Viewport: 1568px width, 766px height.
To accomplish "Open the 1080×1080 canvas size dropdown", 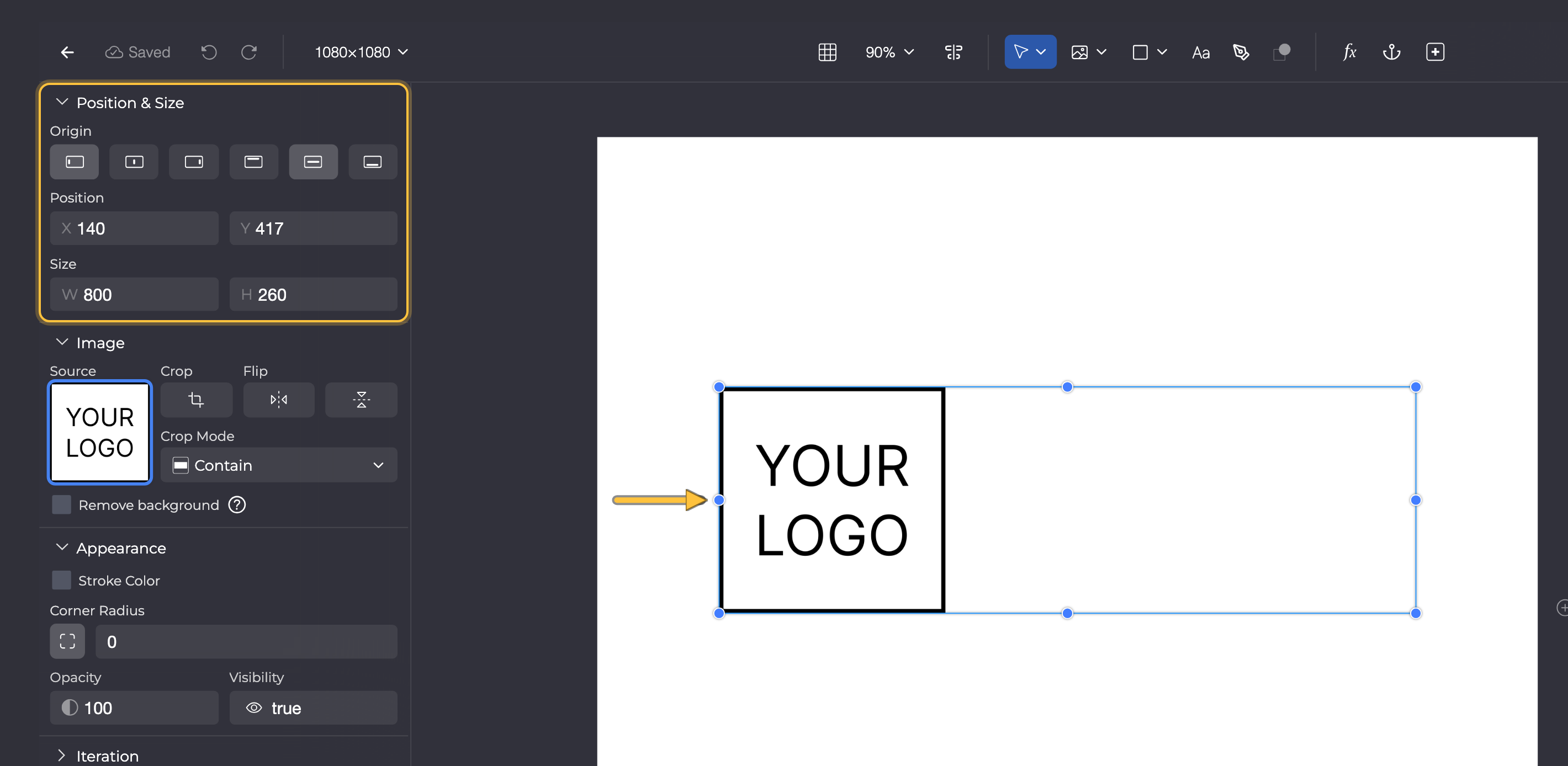I will pos(361,52).
